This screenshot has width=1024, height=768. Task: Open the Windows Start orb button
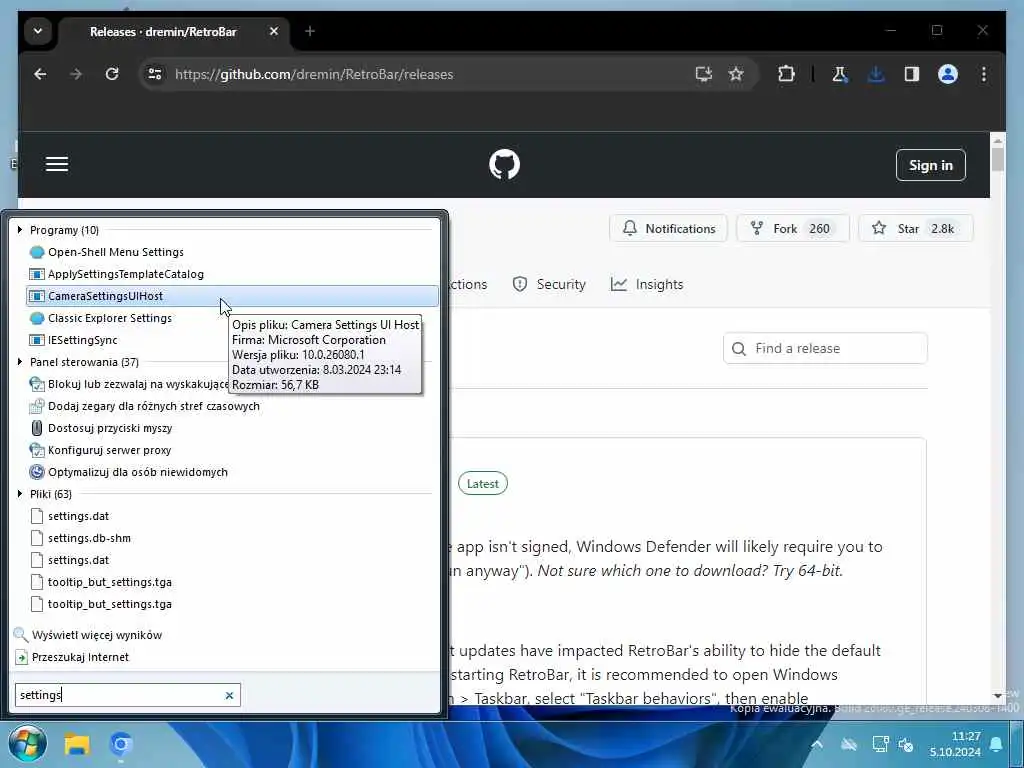27,743
